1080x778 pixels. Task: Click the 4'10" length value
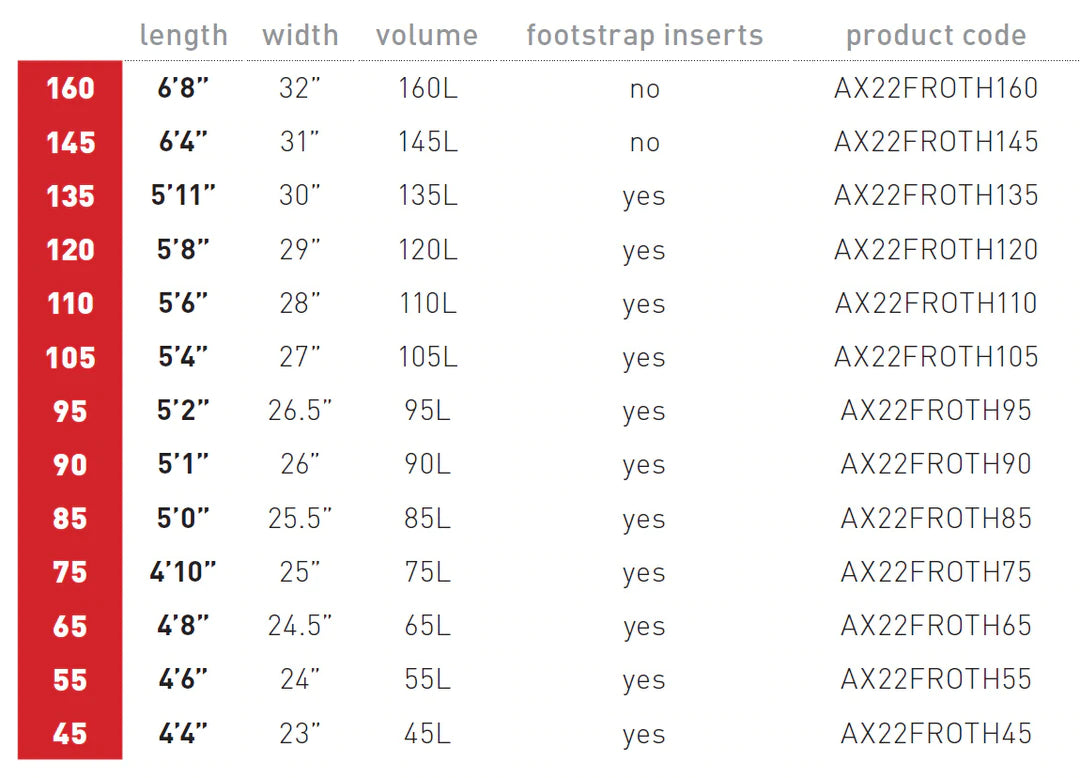[183, 572]
